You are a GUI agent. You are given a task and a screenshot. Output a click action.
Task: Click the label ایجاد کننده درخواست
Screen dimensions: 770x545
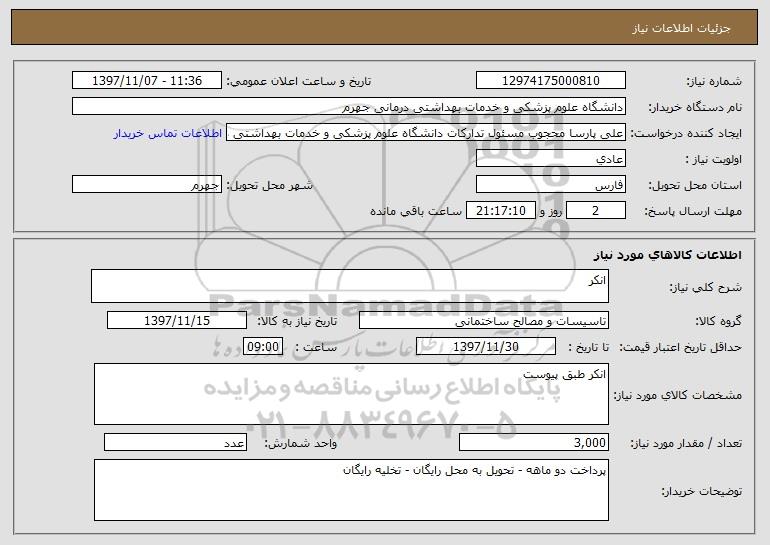click(686, 134)
